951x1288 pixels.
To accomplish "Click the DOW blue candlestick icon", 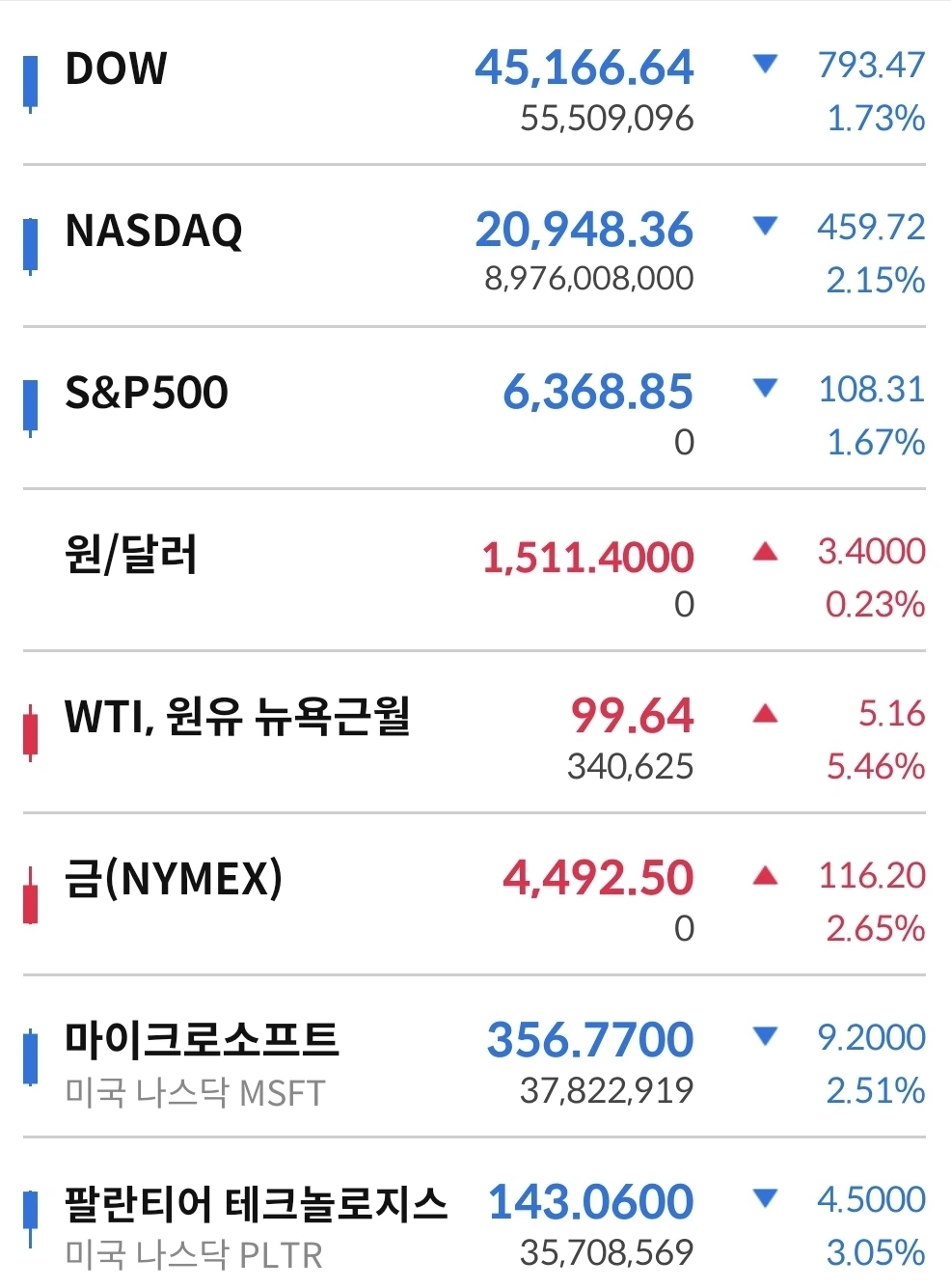I will coord(31,84).
